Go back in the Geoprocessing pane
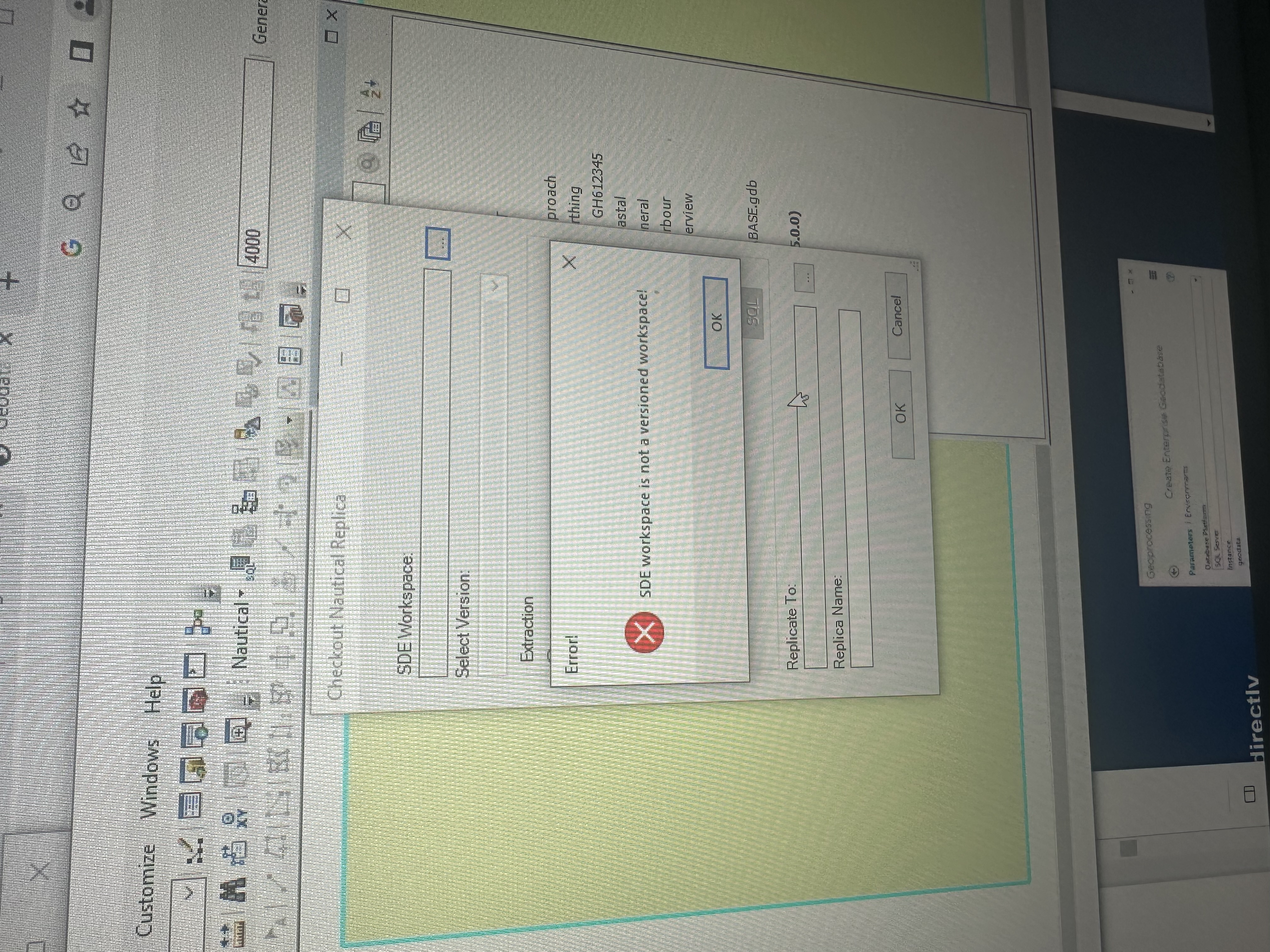Image resolution: width=1270 pixels, height=952 pixels. coord(1174,571)
